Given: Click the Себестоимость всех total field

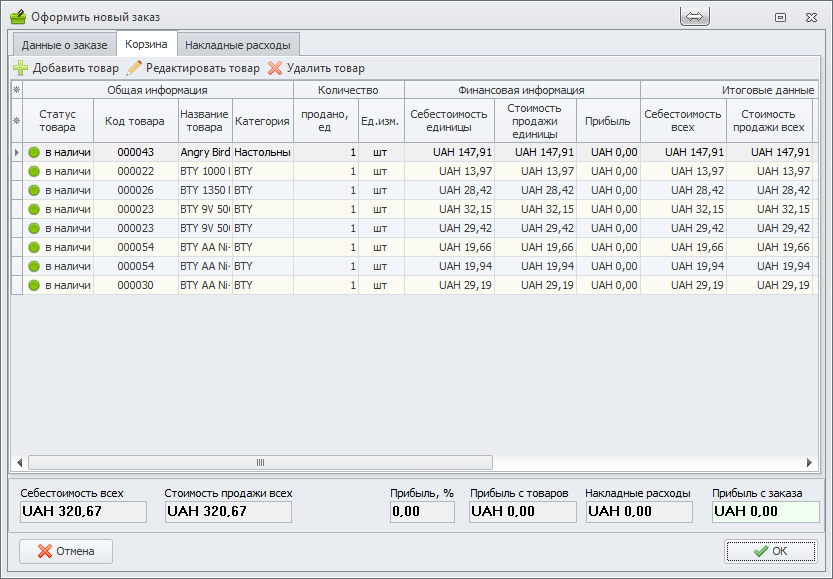Looking at the screenshot, I should [83, 512].
